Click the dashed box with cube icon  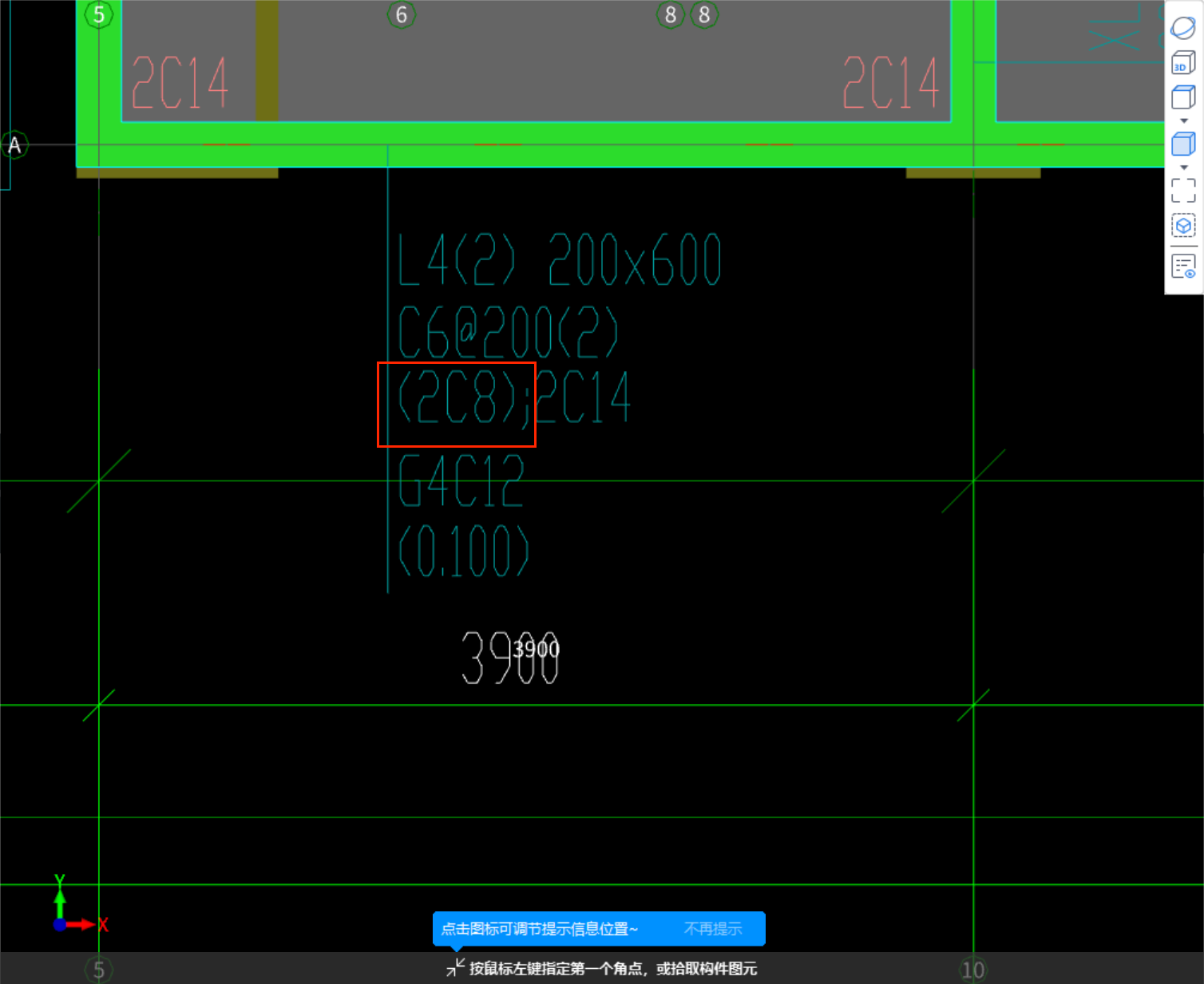(1183, 226)
